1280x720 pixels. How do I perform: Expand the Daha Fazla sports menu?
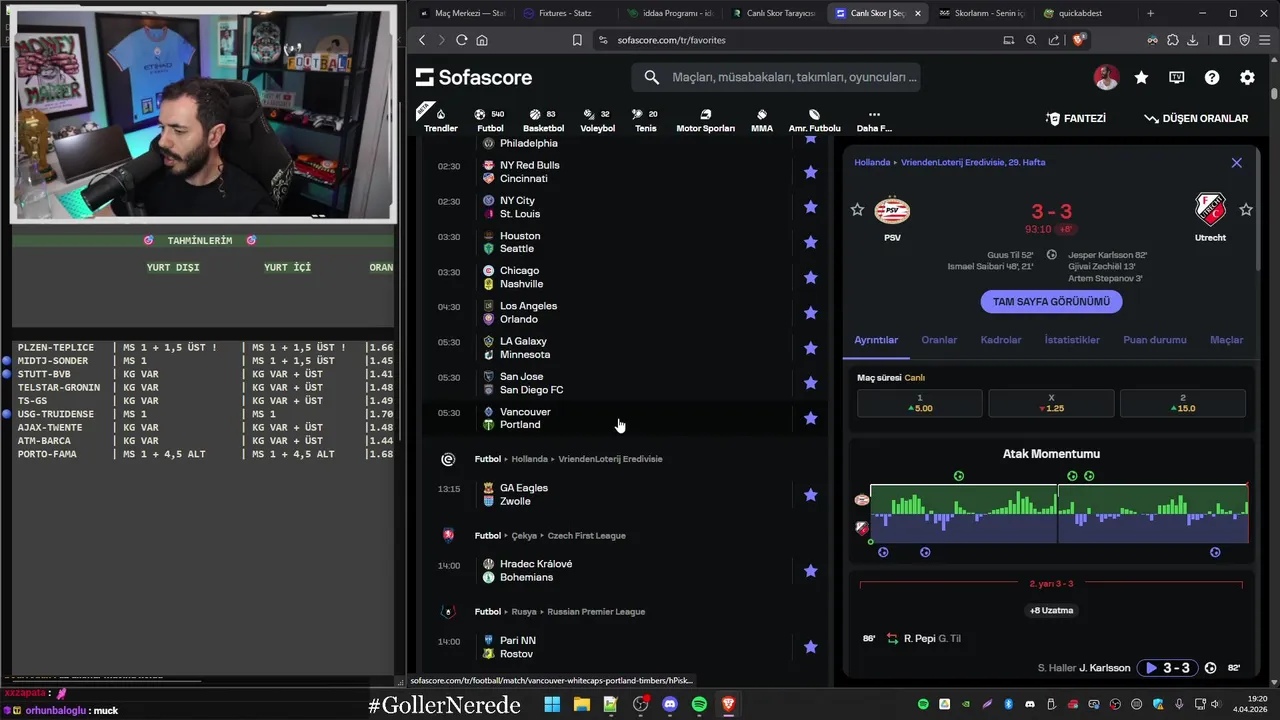(874, 120)
